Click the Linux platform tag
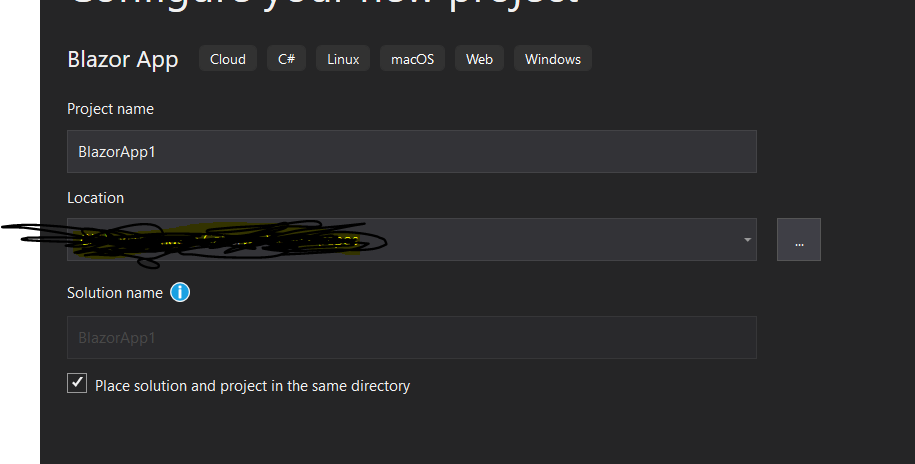Screen dimensions: 915x464 pyautogui.click(x=343, y=59)
